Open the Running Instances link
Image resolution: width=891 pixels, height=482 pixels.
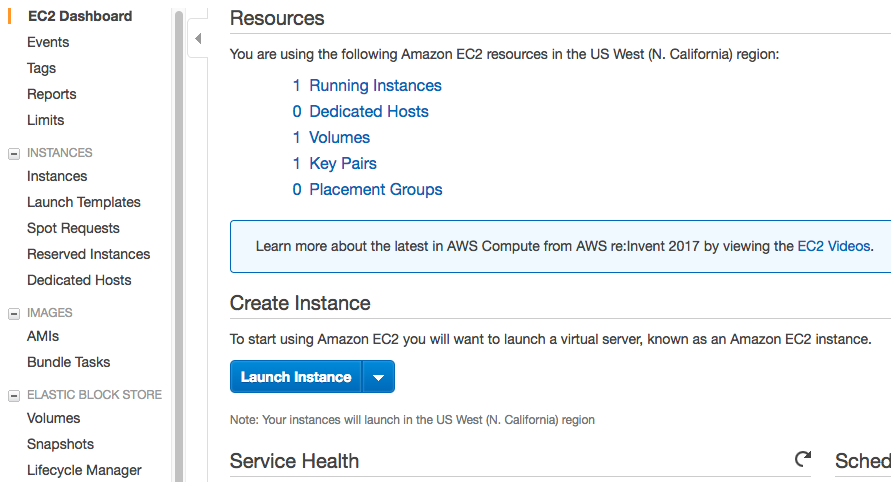tap(375, 86)
